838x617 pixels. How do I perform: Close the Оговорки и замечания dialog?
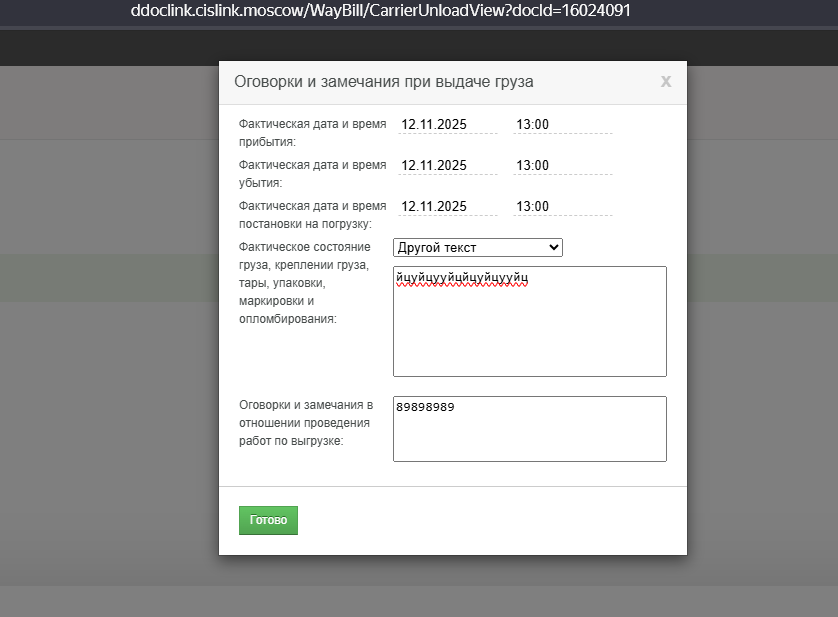(665, 82)
